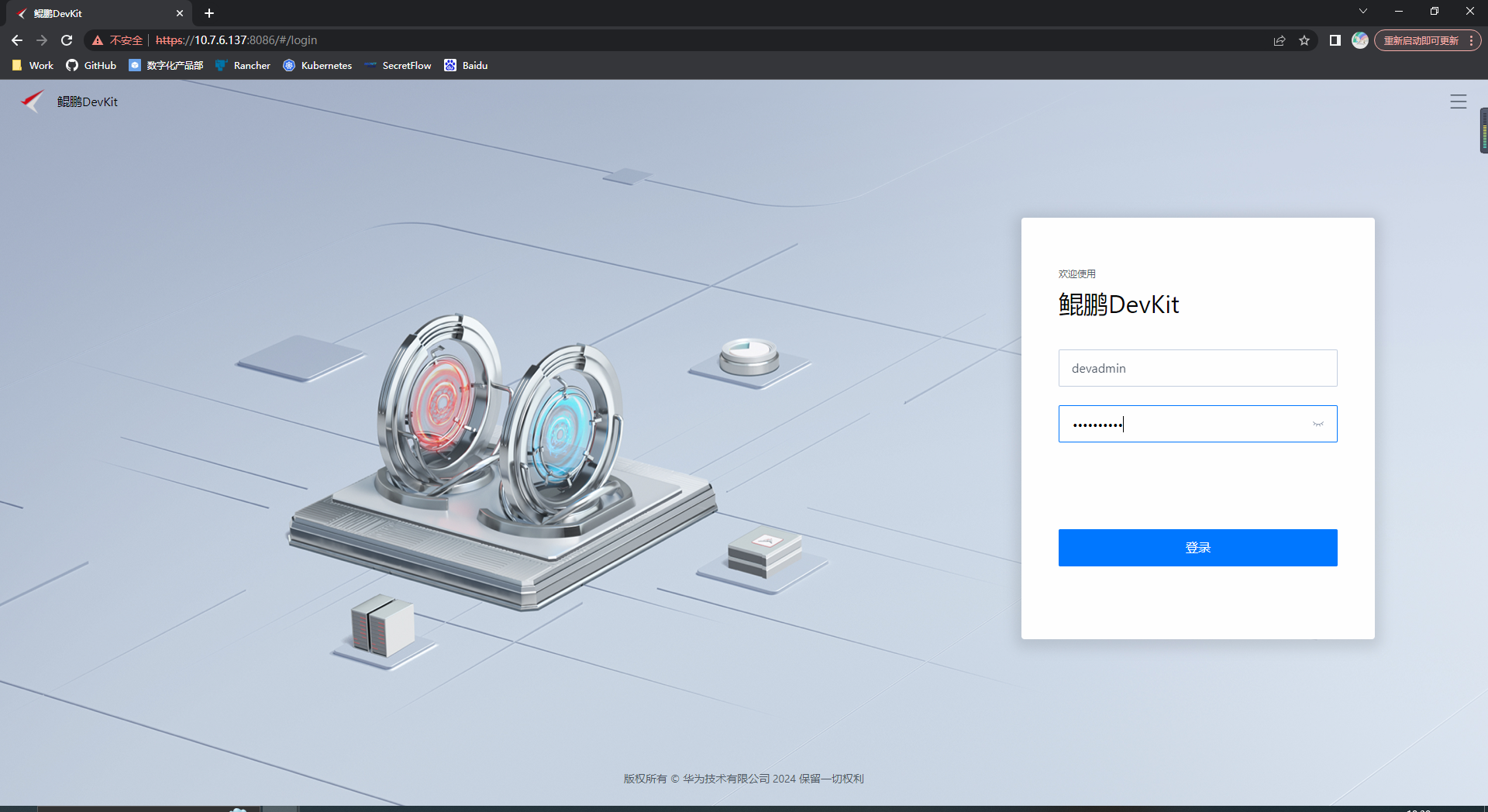Viewport: 1488px width, 812px height.
Task: Open the hamburger menu on the DevKit page
Action: (1459, 101)
